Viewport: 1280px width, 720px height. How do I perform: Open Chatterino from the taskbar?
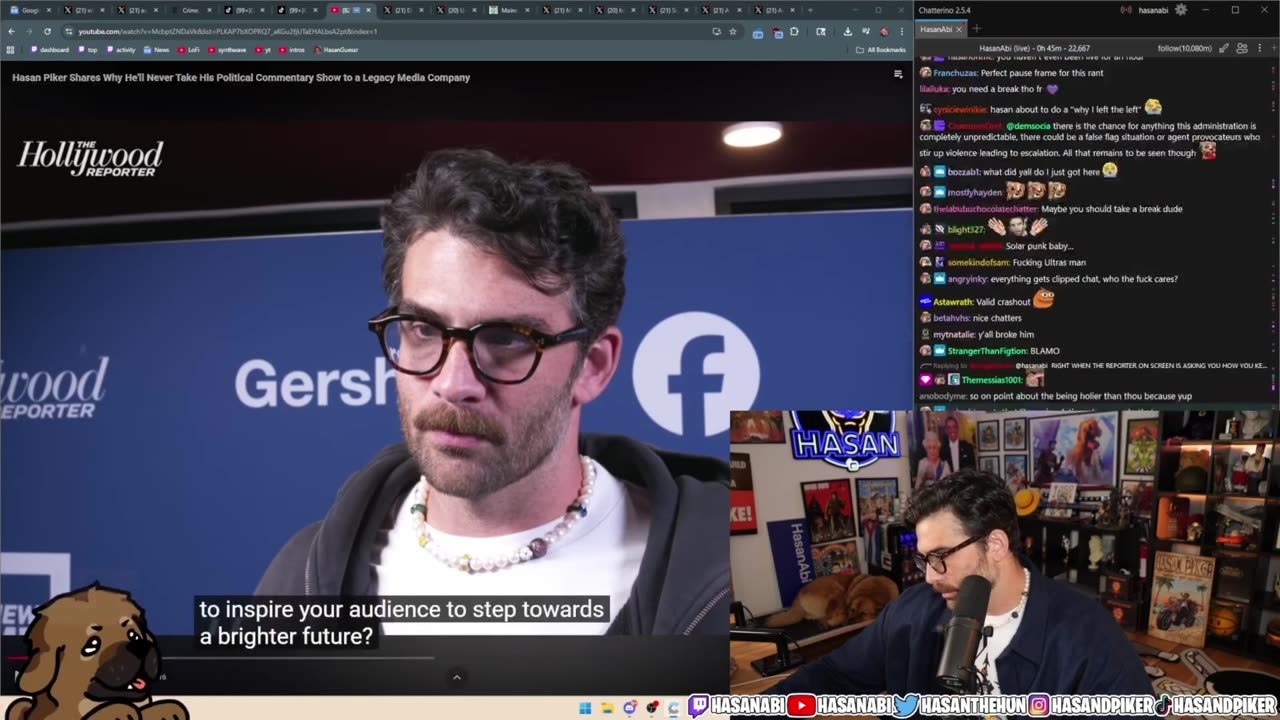coord(674,708)
